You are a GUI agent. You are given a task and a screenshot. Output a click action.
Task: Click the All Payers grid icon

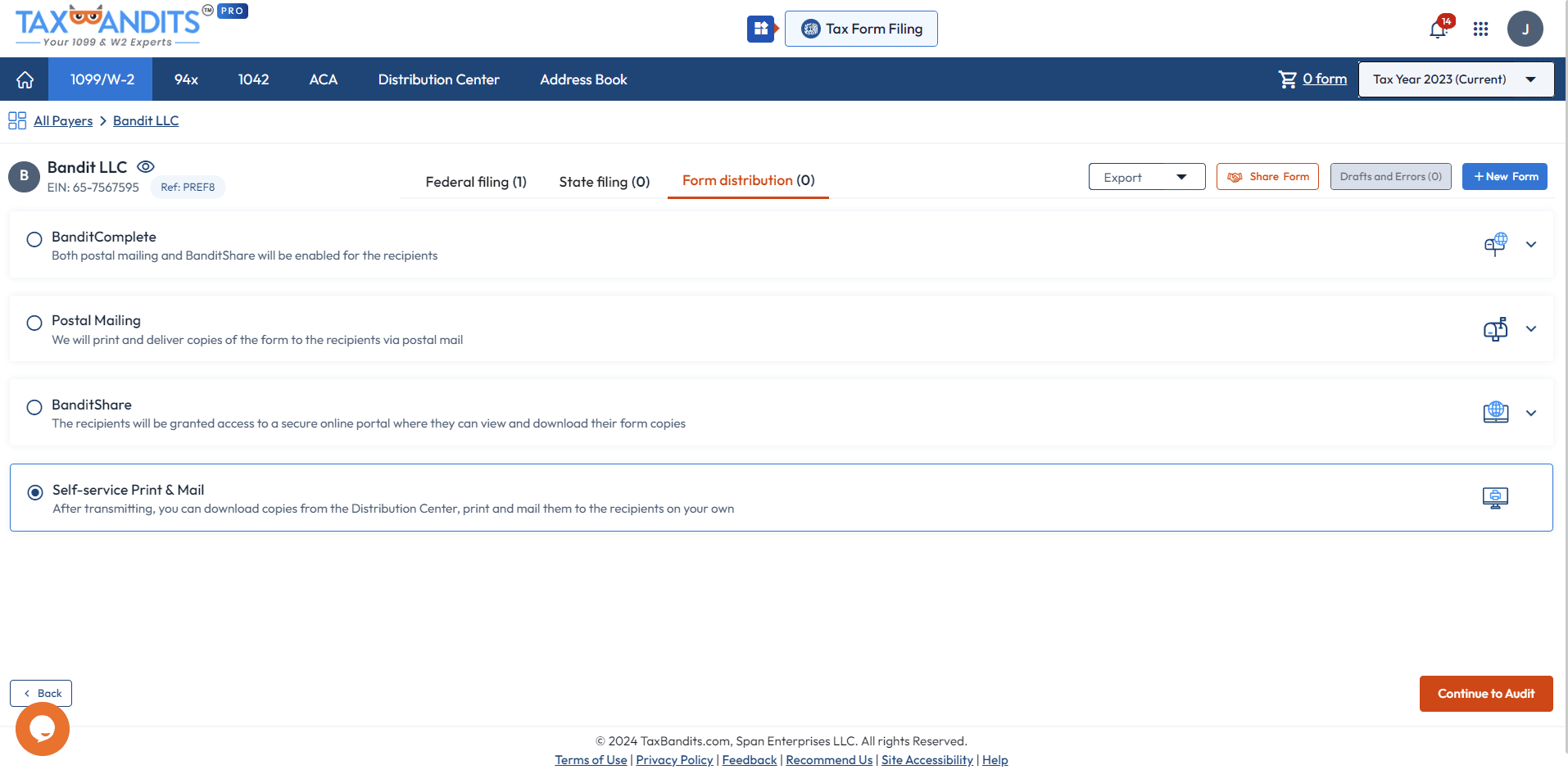click(x=17, y=120)
